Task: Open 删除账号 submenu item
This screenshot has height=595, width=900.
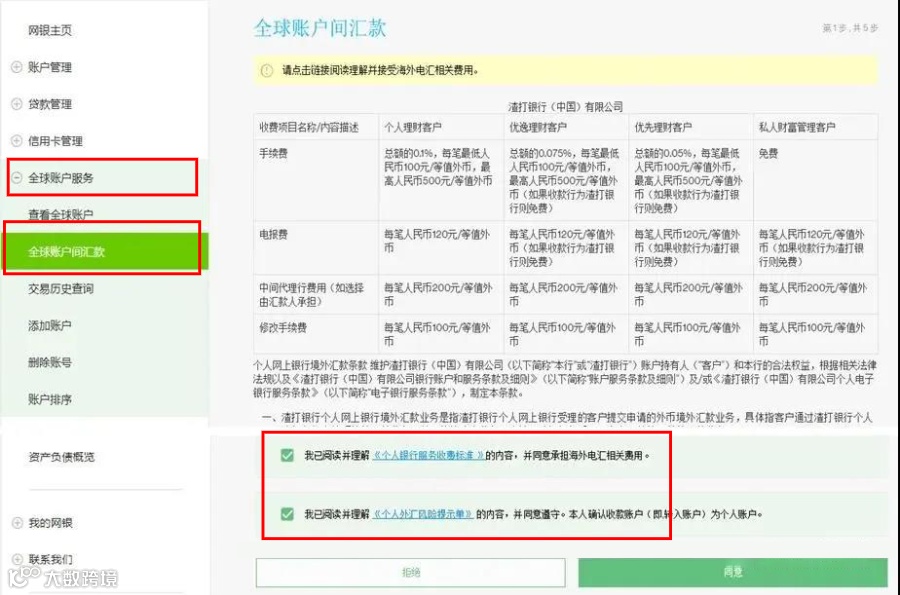Action: point(50,362)
